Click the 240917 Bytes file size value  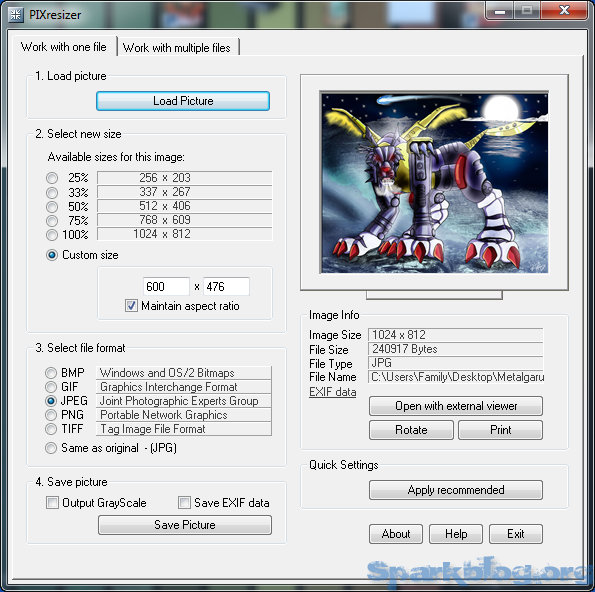point(455,349)
